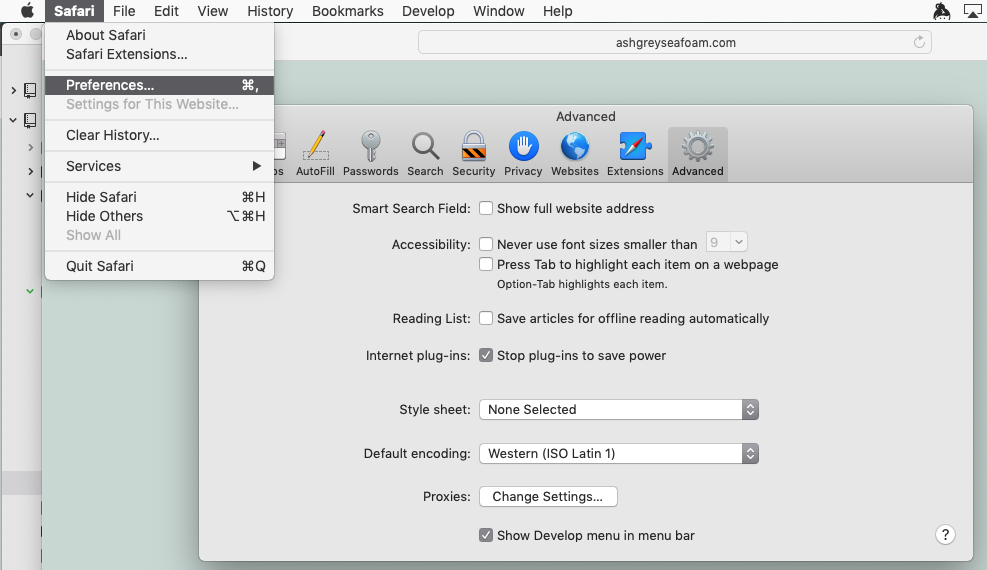The height and width of the screenshot is (570, 987).
Task: Click the figure status icon in the menu bar
Action: coord(942,11)
